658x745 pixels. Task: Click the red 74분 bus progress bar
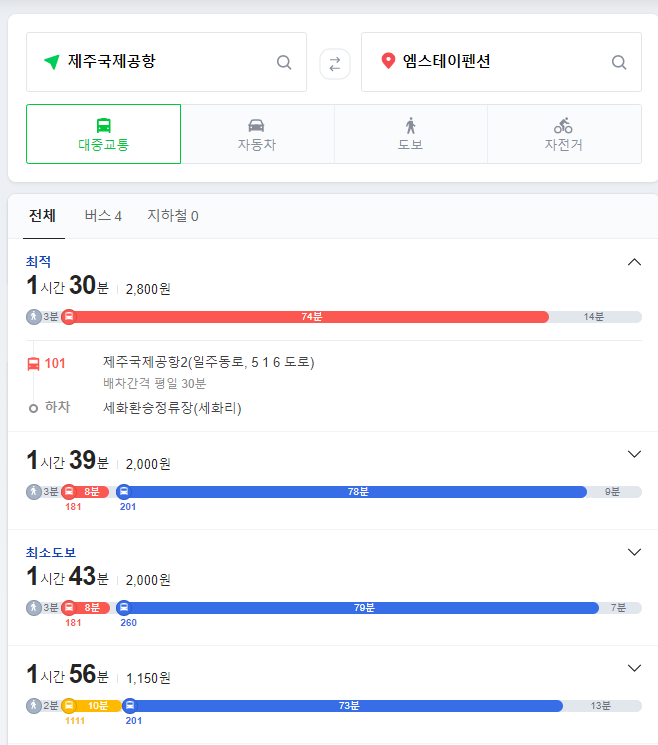click(x=311, y=317)
